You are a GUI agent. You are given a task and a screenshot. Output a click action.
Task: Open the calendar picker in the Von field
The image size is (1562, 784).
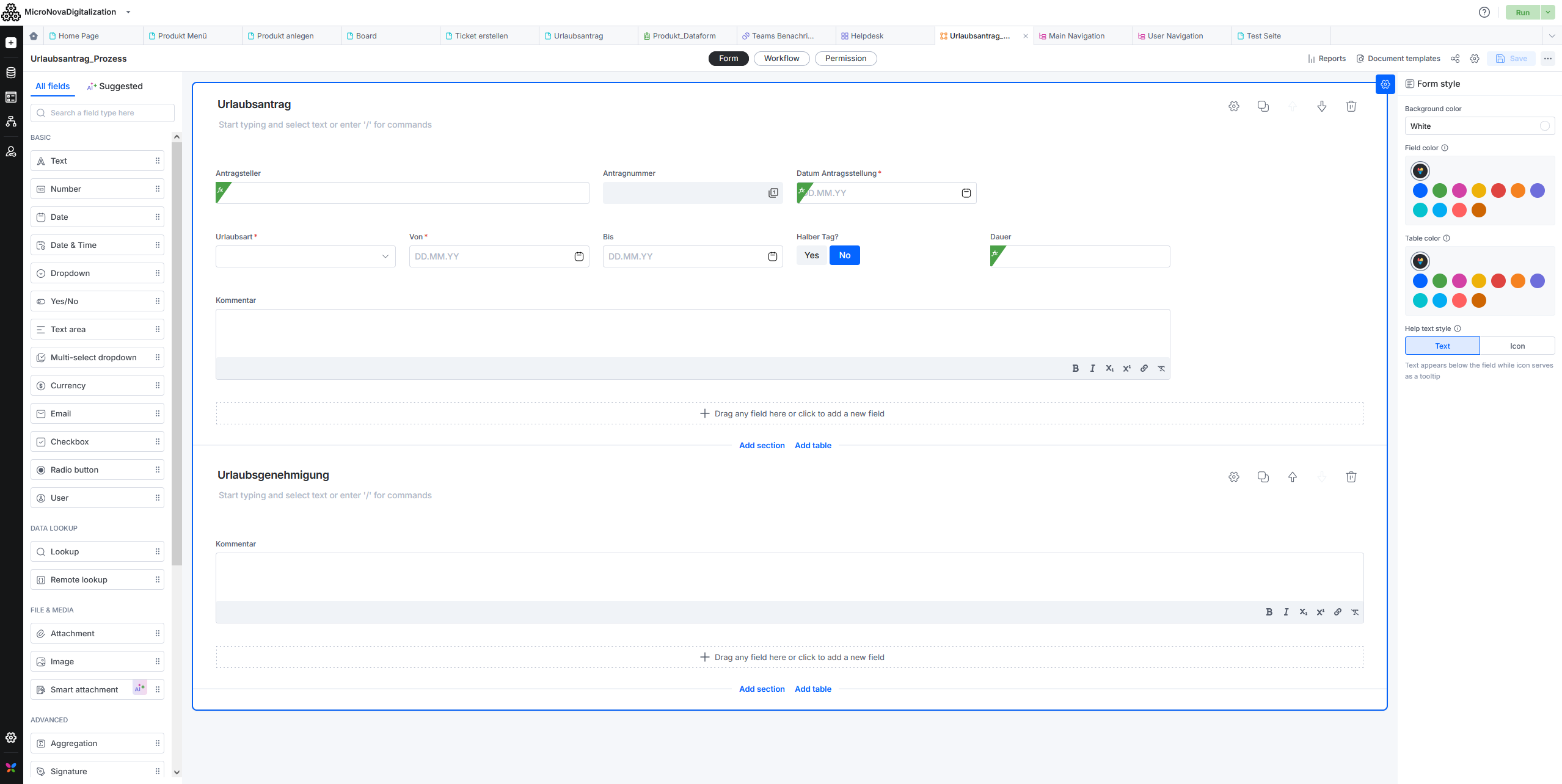pos(578,256)
